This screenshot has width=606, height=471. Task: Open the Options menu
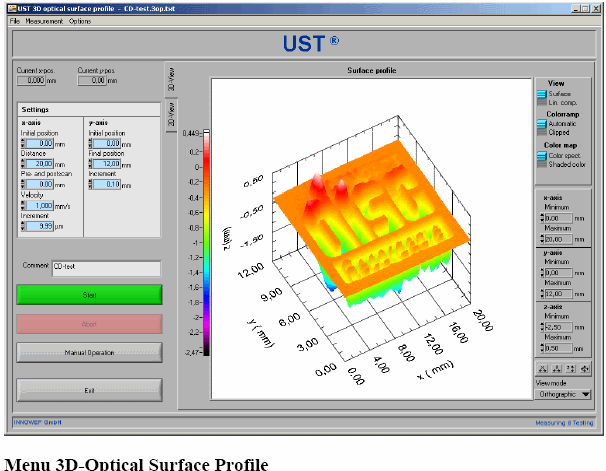[x=80, y=21]
